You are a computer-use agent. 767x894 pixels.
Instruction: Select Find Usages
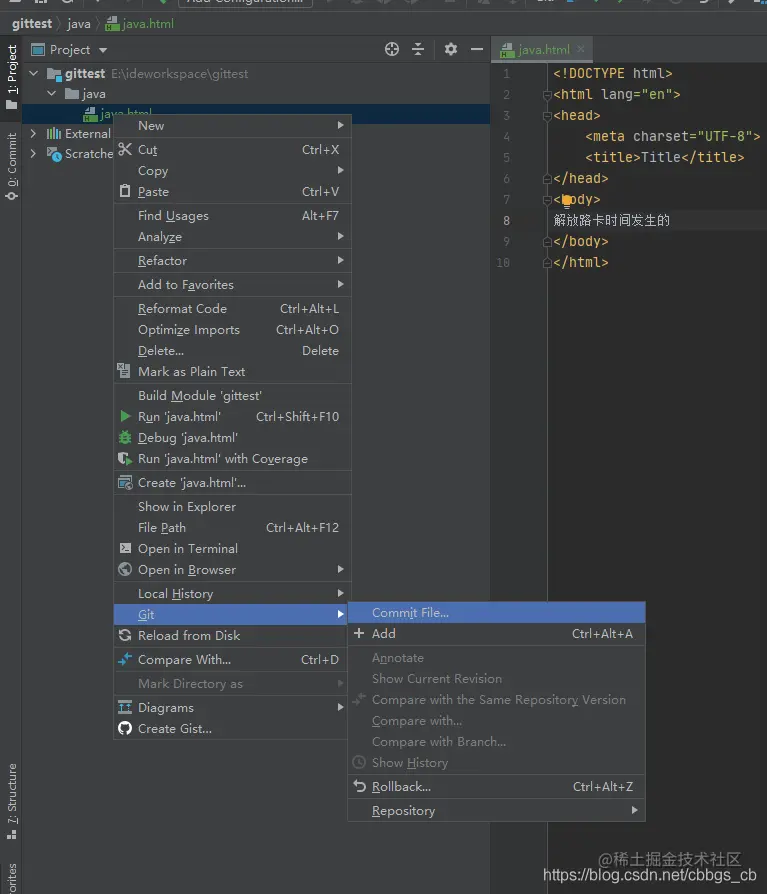233,216
